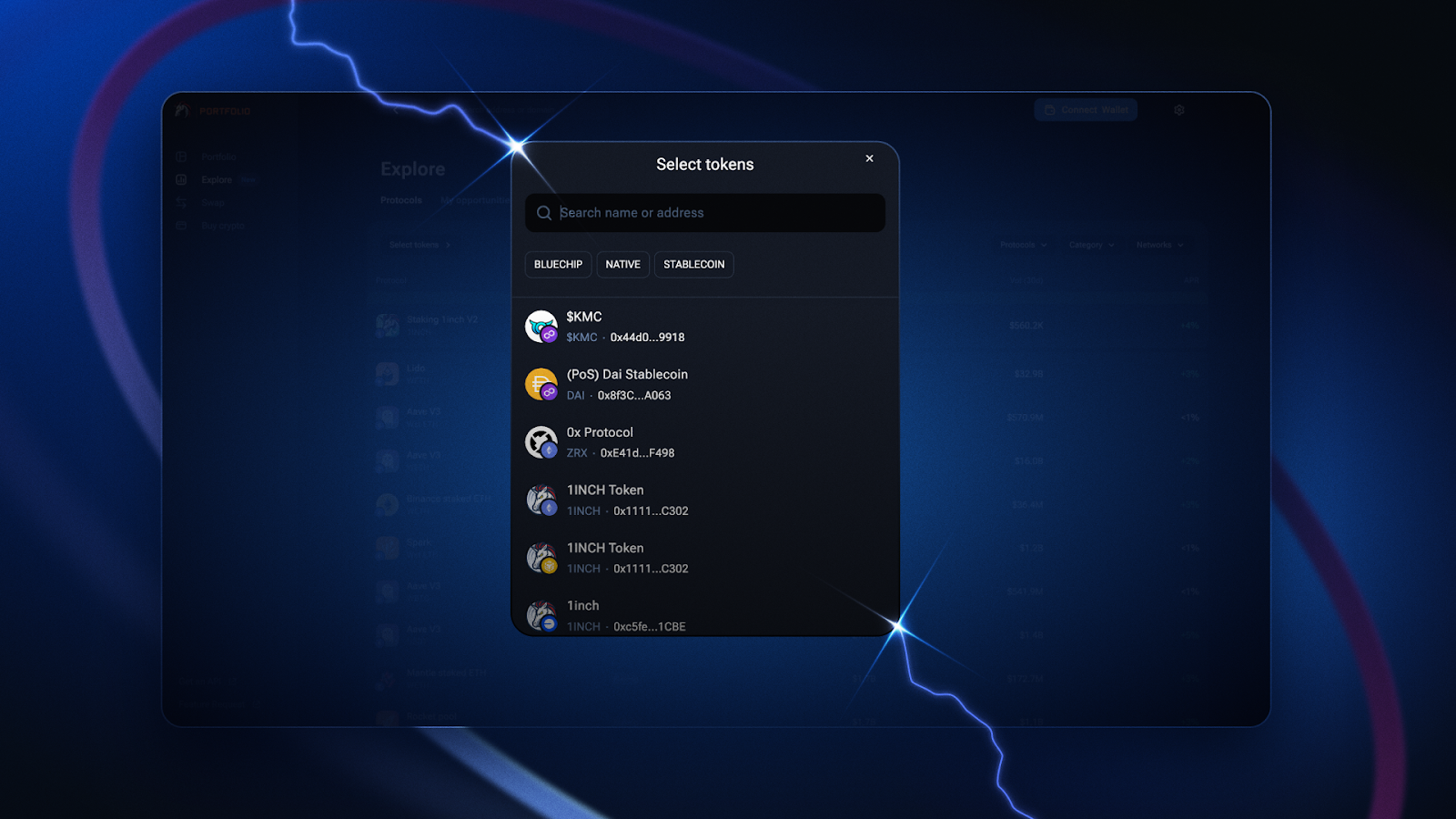Select 1INCH Token icon with yellow BNB badge
This screenshot has height=819, width=1456.
(x=541, y=558)
